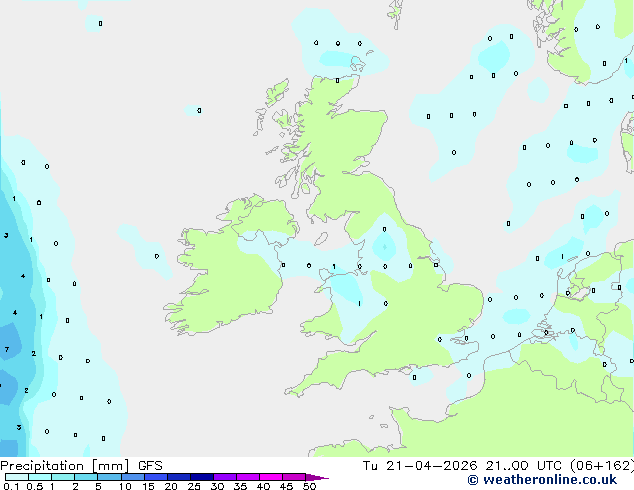Click the '(06+162)' model run text
This screenshot has height=490, width=634.
click(602, 466)
